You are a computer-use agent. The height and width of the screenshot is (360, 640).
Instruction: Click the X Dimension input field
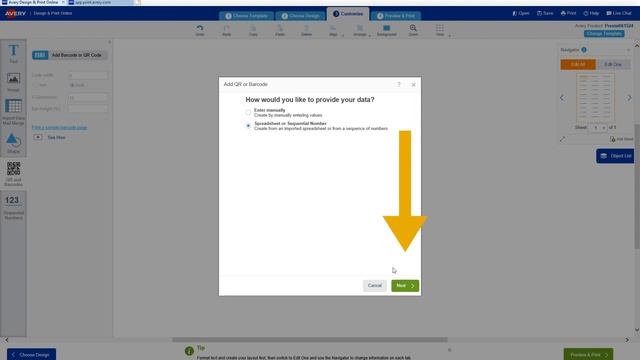(88, 98)
